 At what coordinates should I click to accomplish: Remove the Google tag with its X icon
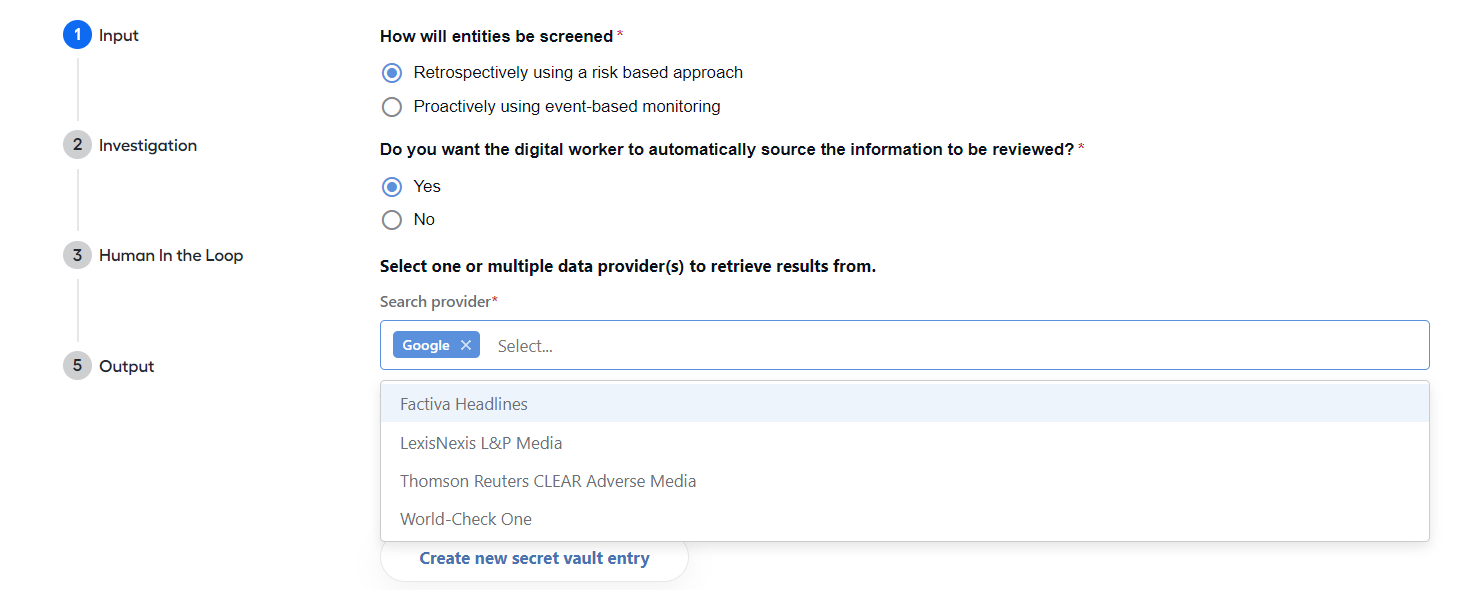click(x=465, y=345)
